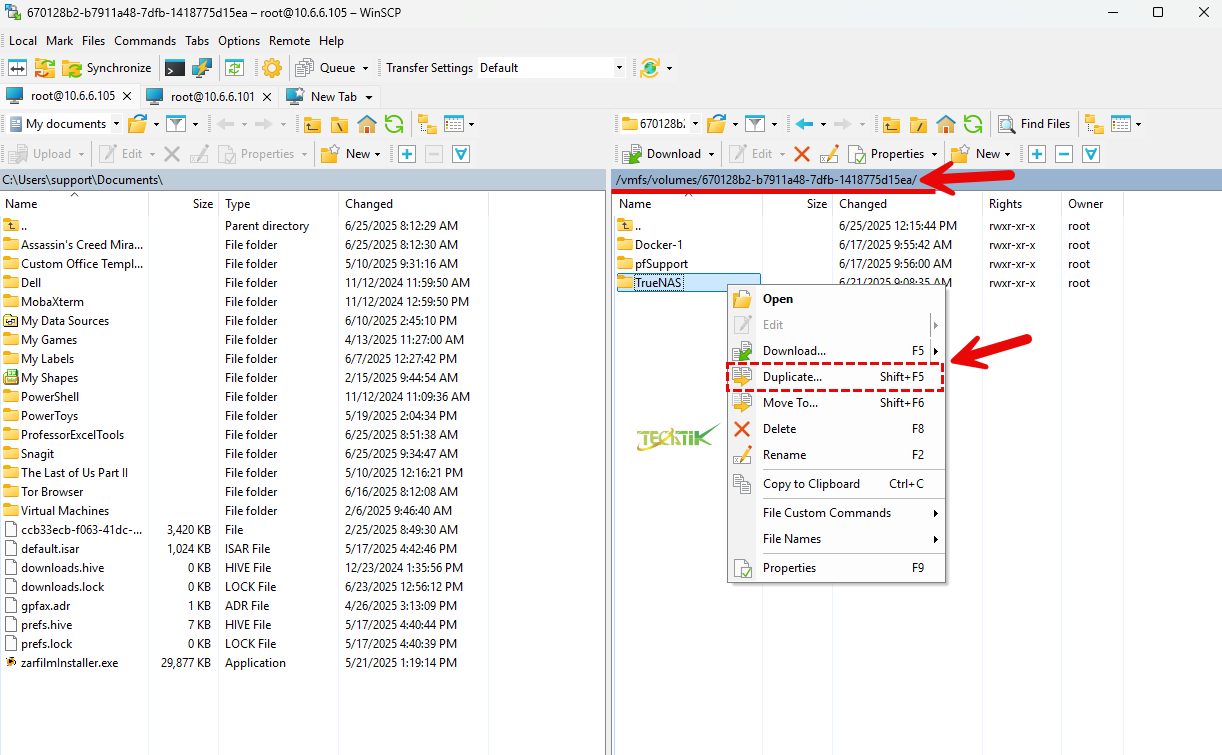Click the local panel Home directory icon

(x=367, y=124)
